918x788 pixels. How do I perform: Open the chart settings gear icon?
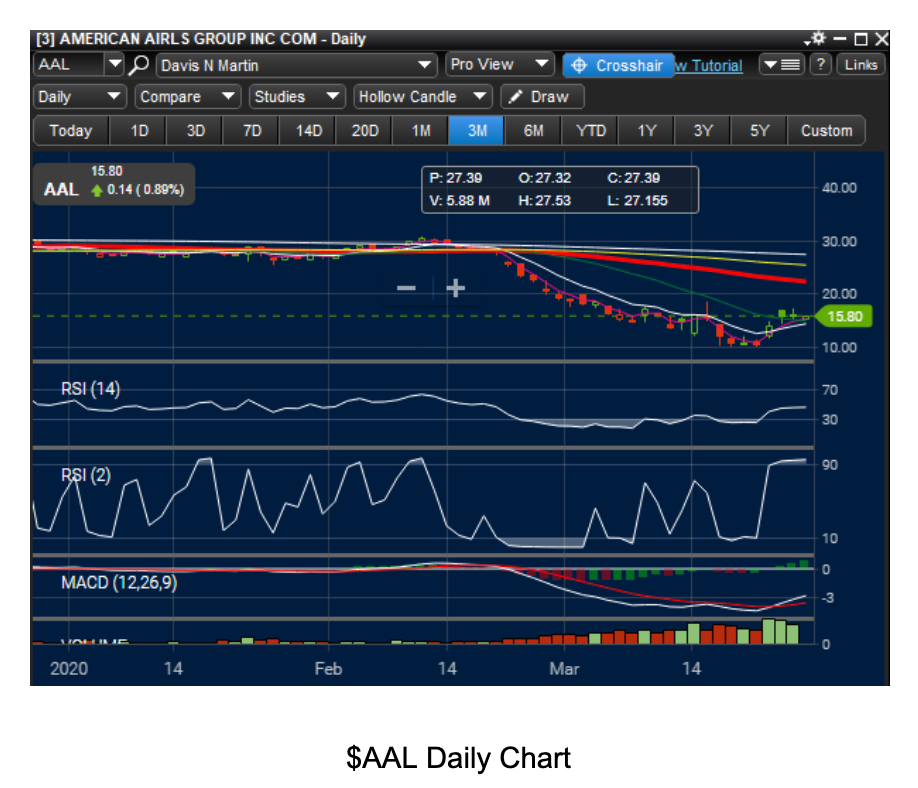pos(818,39)
